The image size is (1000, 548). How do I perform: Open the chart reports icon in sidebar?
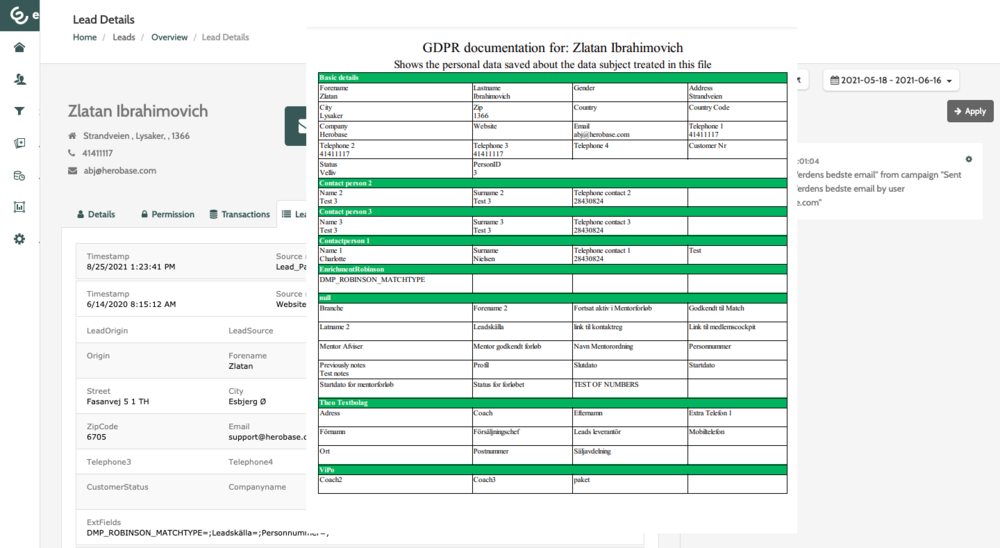click(19, 207)
